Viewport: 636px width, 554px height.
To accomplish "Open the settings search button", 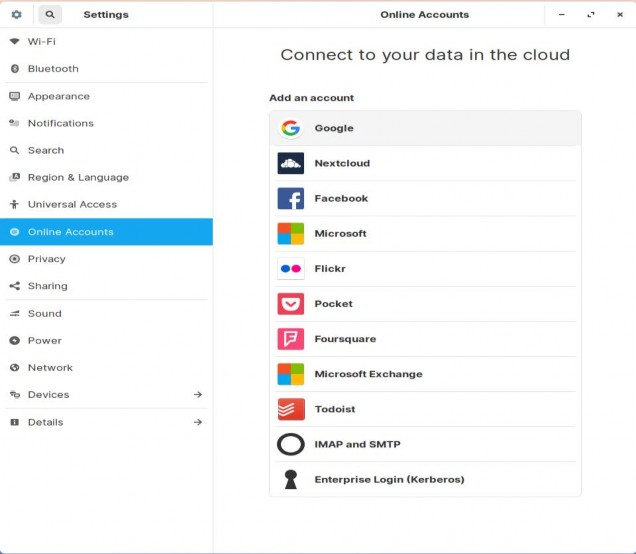I will (50, 15).
